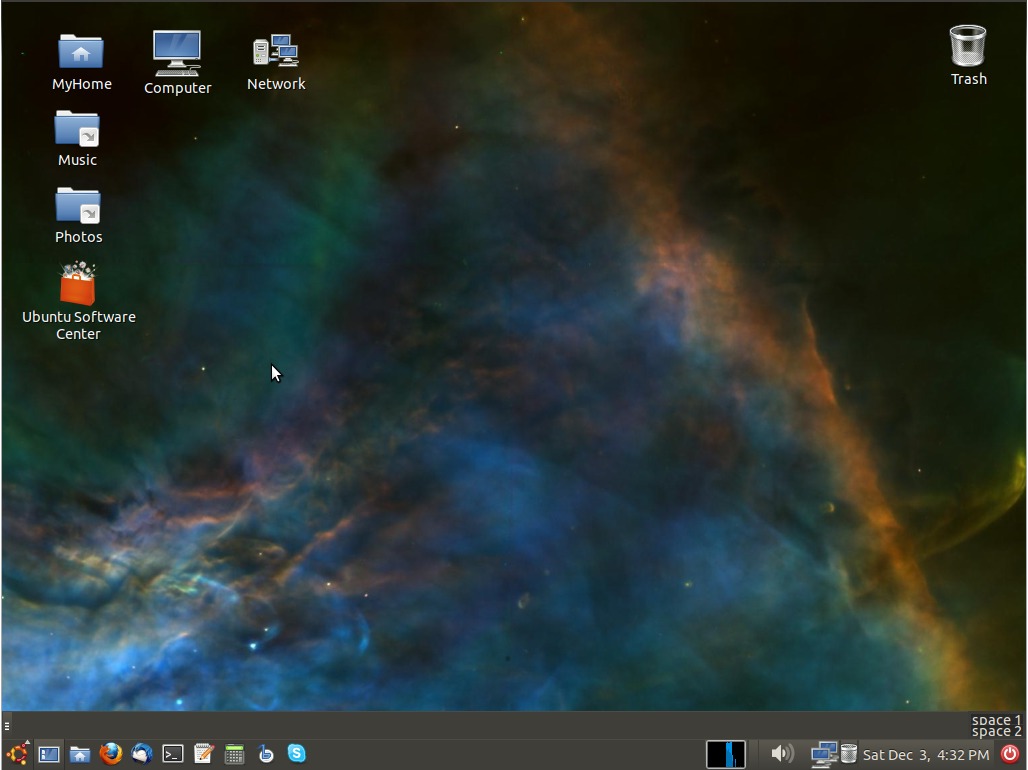Open the home folder file manager launcher
The width and height of the screenshot is (1028, 770).
click(x=80, y=754)
